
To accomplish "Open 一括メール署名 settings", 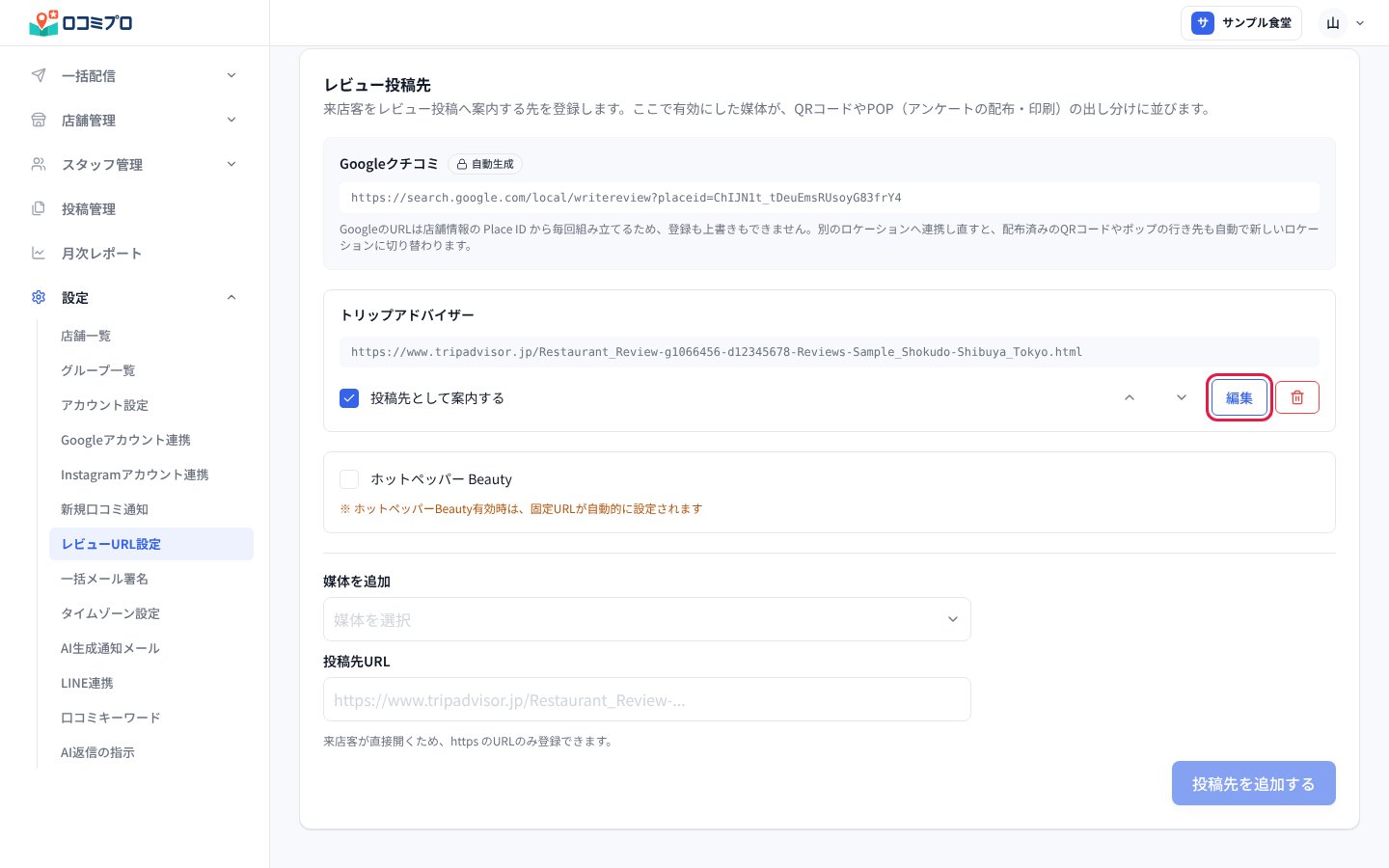I will [151, 579].
